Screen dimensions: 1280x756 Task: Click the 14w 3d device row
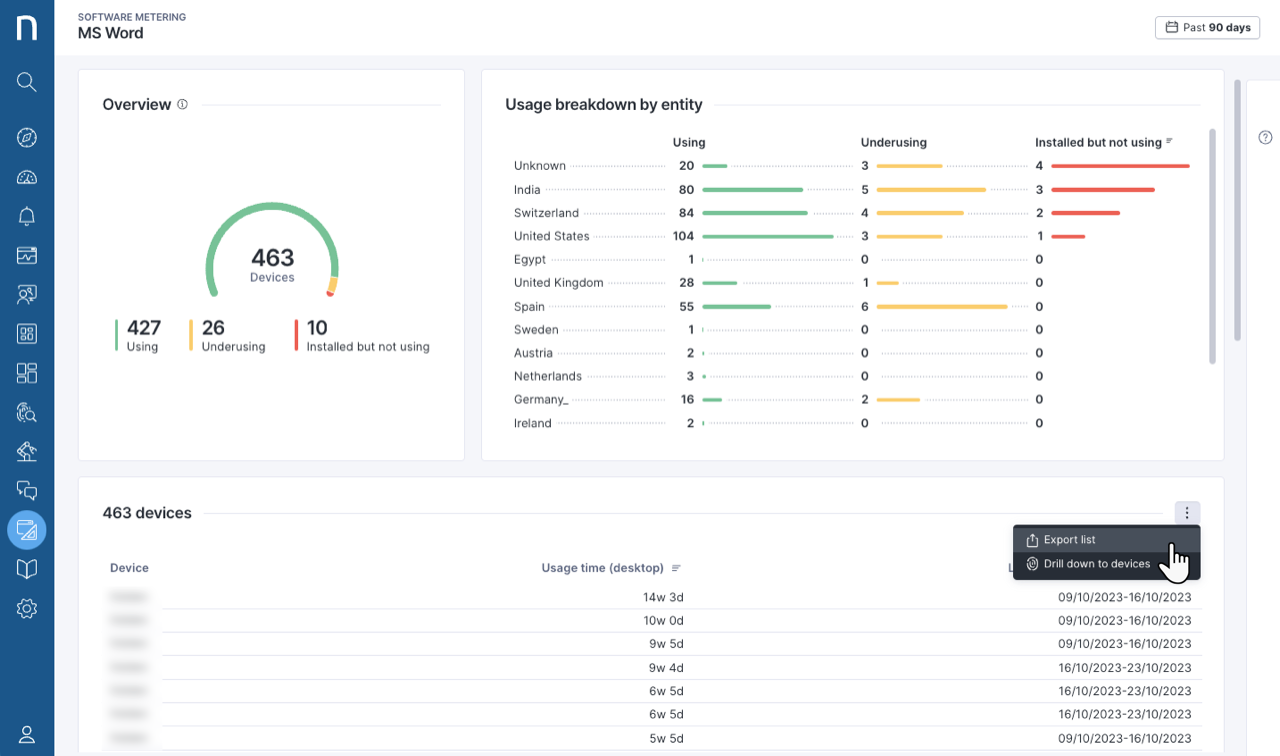coord(663,597)
